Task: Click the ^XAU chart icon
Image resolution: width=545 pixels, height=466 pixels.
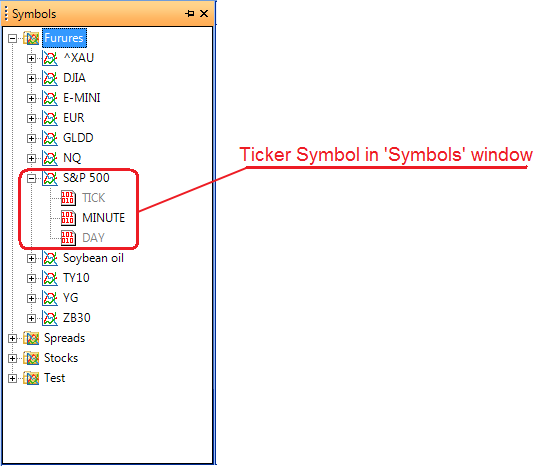Action: point(50,58)
